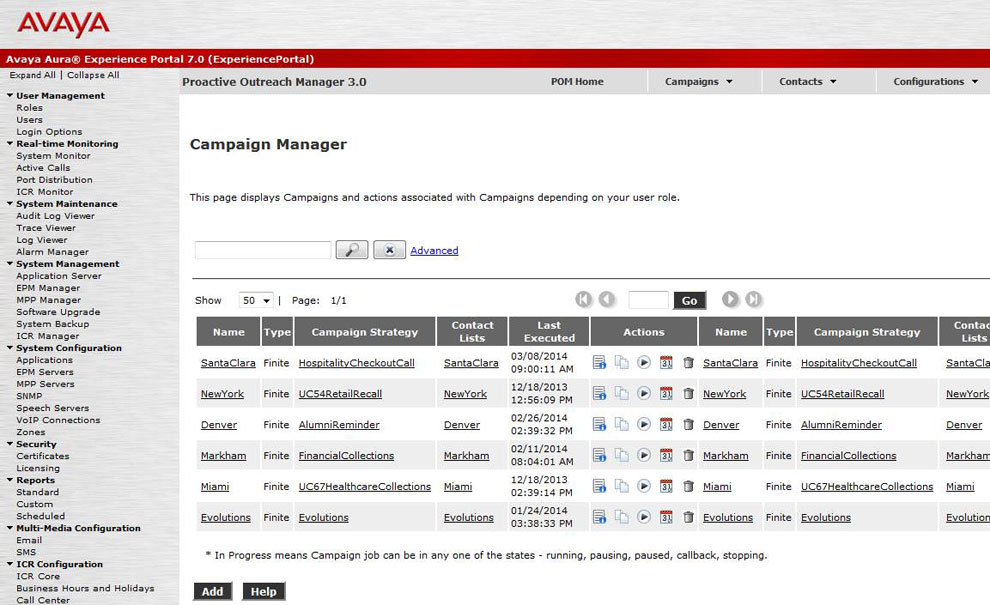Start the NewYork campaign via play icon
The image size is (990, 605).
coord(644,393)
